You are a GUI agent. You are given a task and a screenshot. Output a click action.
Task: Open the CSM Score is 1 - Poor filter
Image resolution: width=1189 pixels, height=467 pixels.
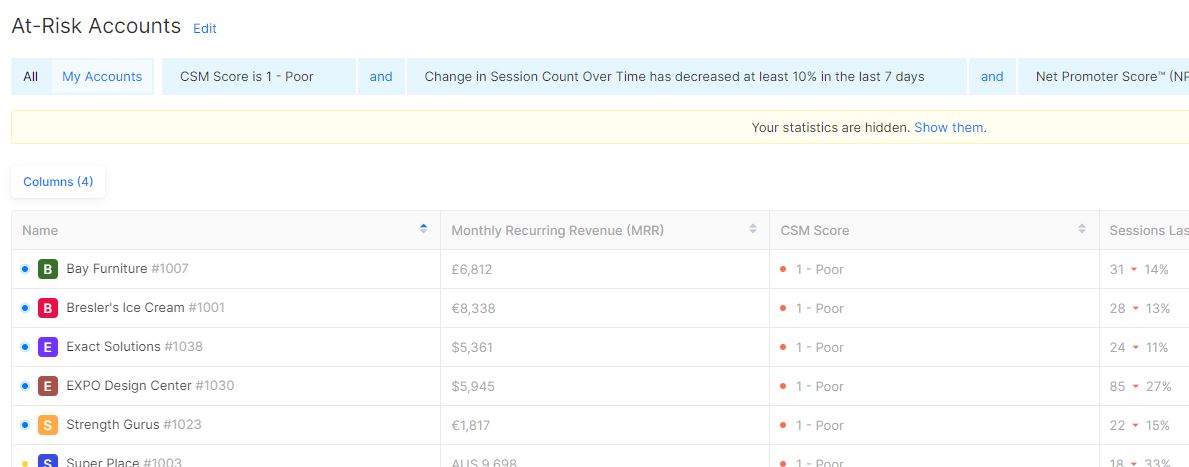point(259,77)
